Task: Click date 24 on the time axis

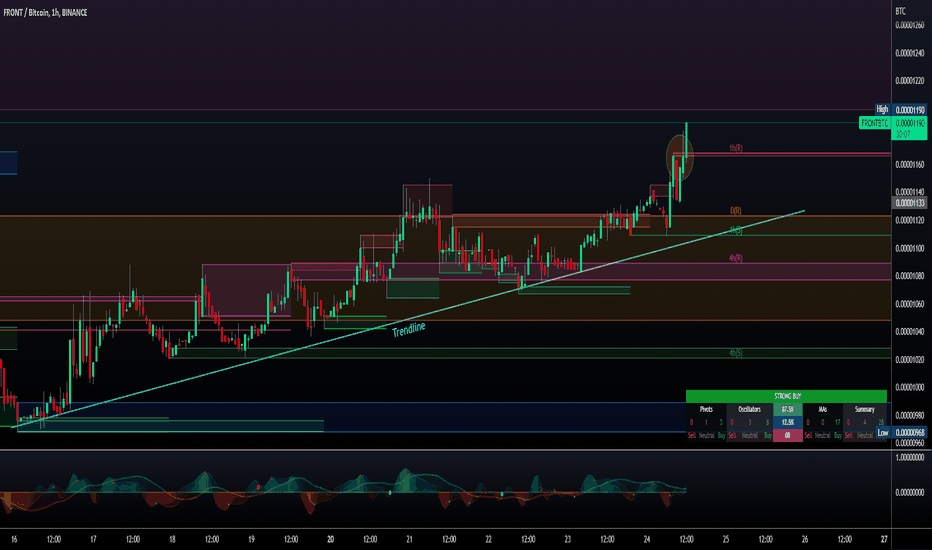Action: point(646,540)
